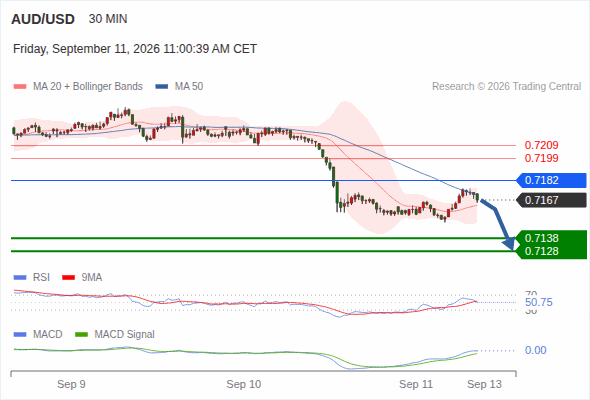Click the Sep 11 date axis label
The height and width of the screenshot is (400, 590).
point(416,384)
